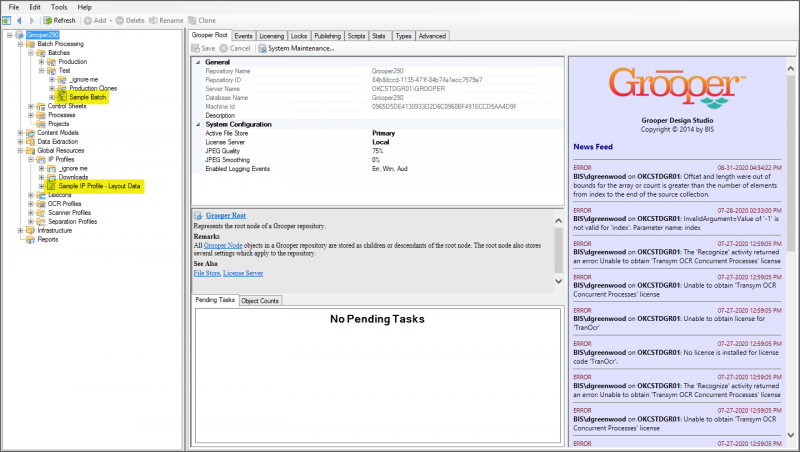Click the Rename toolbar button

click(x=166, y=20)
